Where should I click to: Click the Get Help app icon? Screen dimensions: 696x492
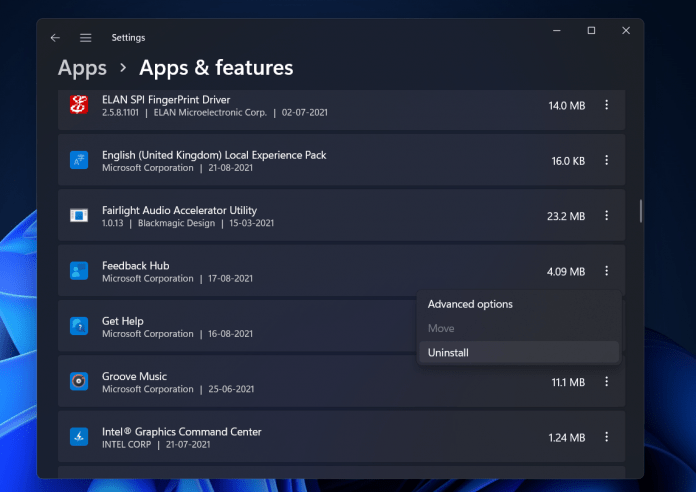click(79, 326)
